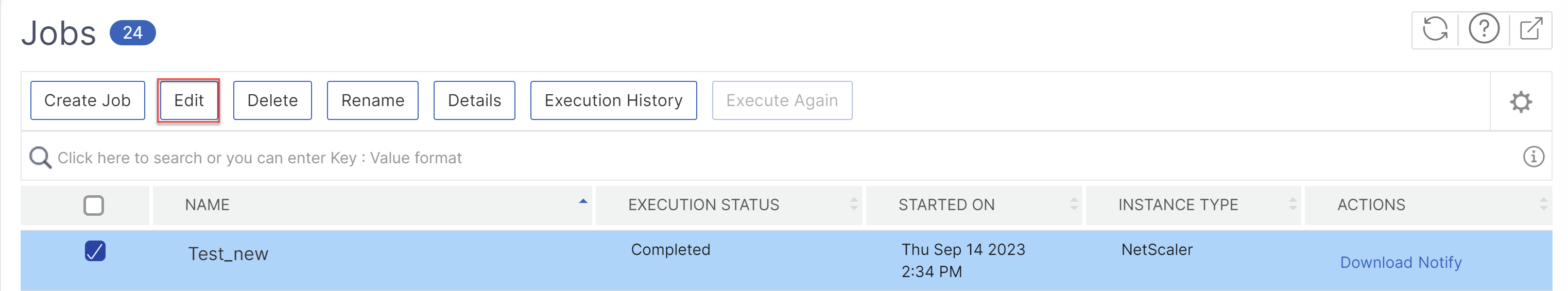Sort by Name column arrow
Image resolution: width=1568 pixels, height=291 pixels.
[x=582, y=201]
